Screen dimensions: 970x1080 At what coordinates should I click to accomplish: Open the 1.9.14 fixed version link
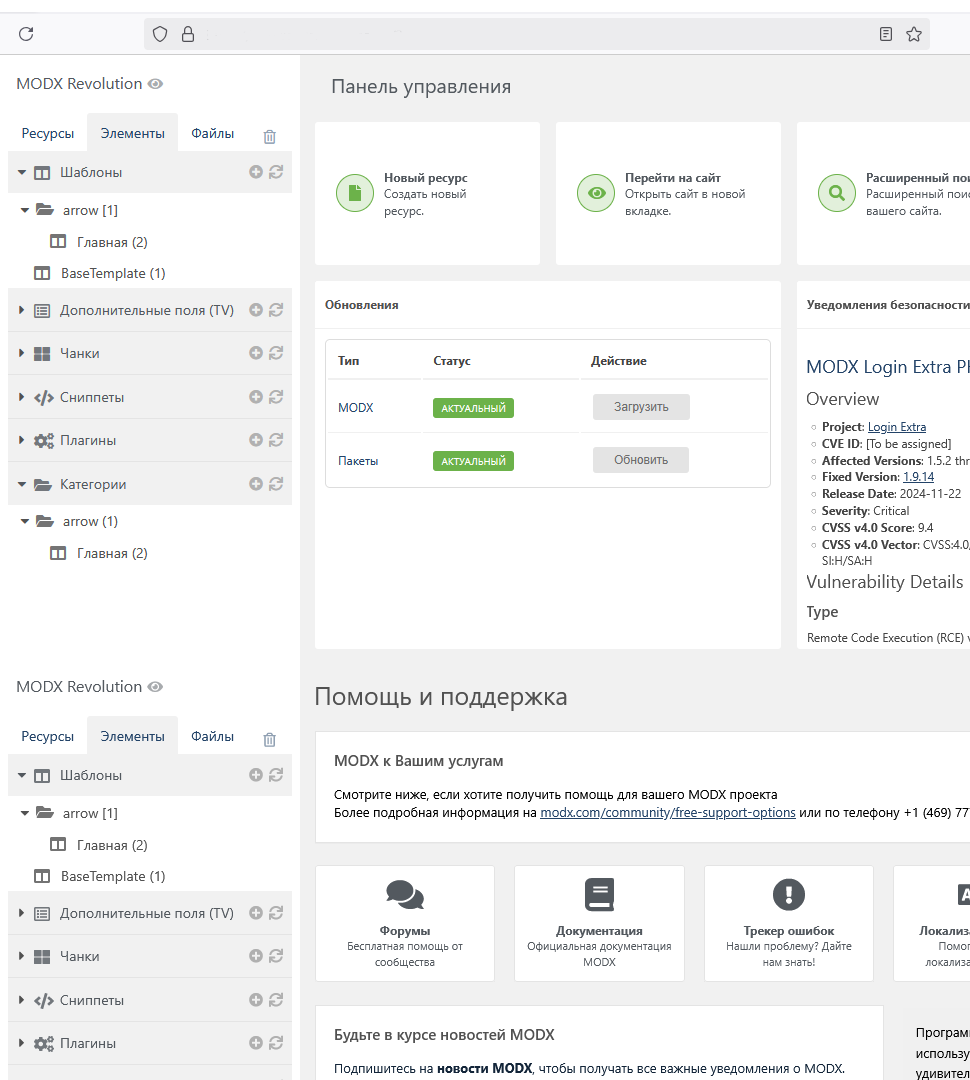click(x=918, y=477)
